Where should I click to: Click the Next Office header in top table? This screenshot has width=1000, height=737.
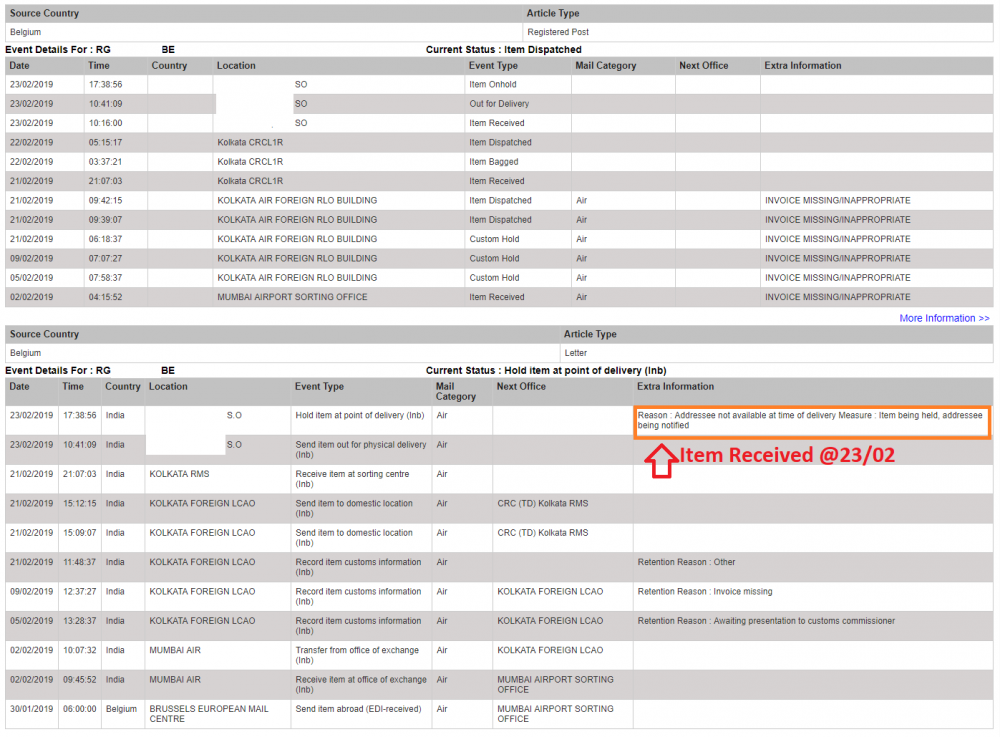[x=703, y=66]
